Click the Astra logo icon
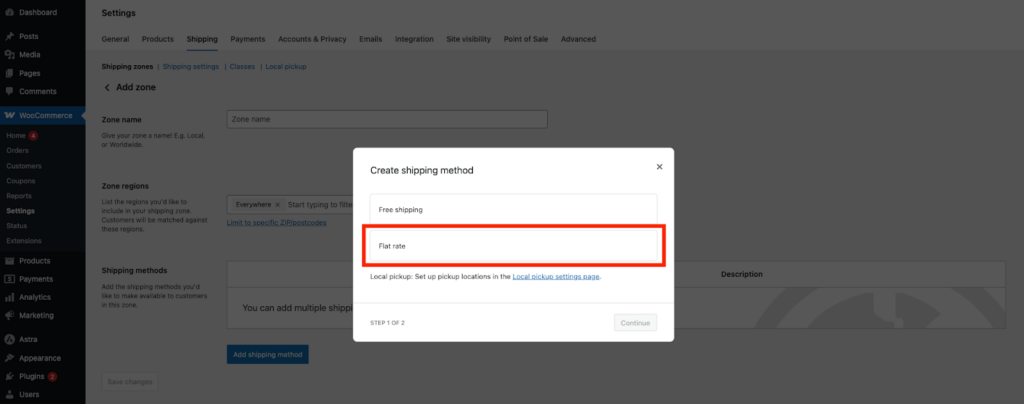 pyautogui.click(x=9, y=339)
